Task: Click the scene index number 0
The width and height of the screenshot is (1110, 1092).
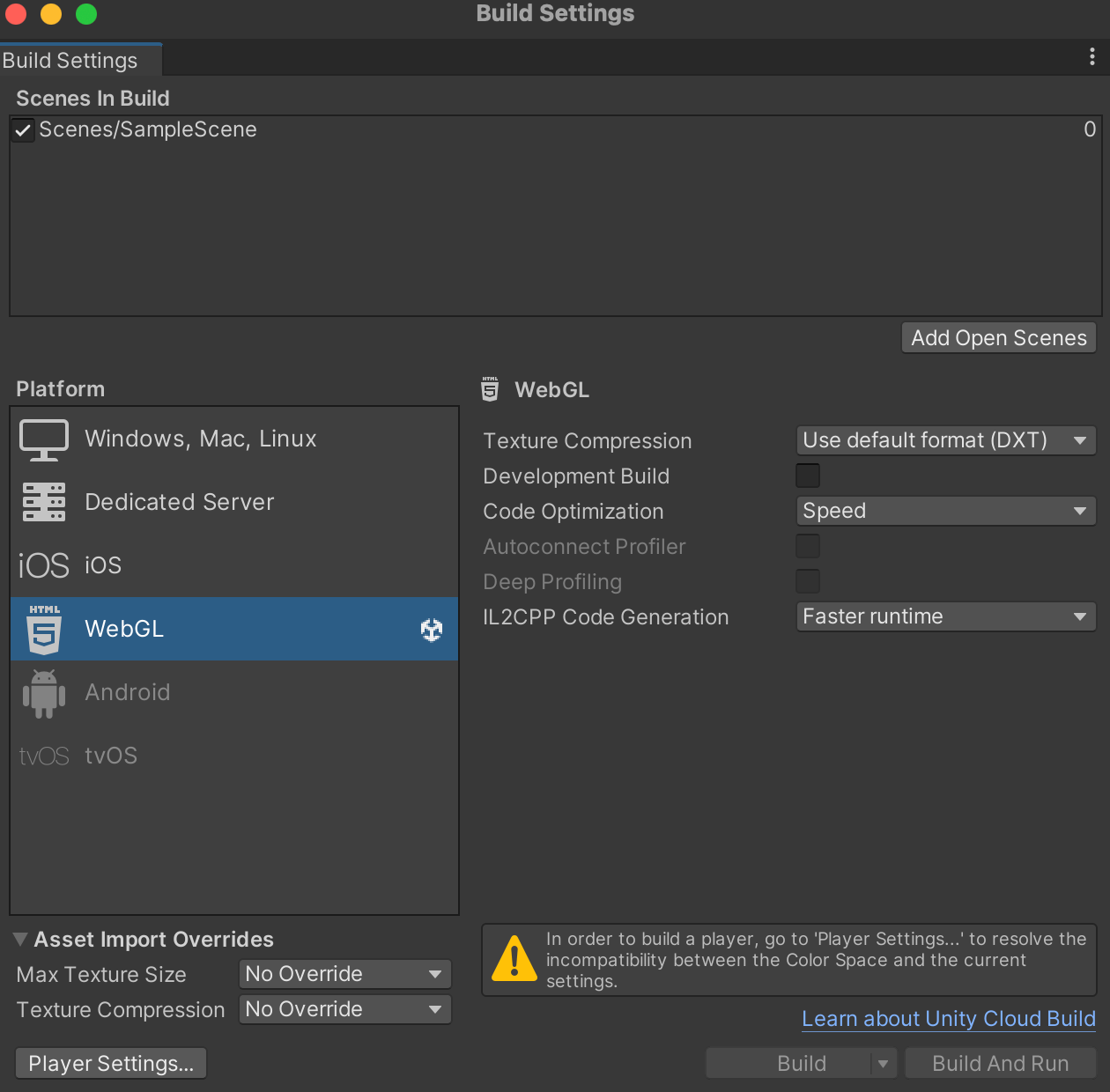Action: pos(1090,129)
